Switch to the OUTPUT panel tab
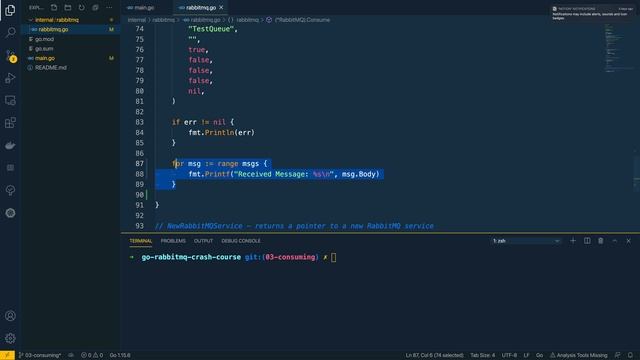The height and width of the screenshot is (360, 640). point(203,241)
